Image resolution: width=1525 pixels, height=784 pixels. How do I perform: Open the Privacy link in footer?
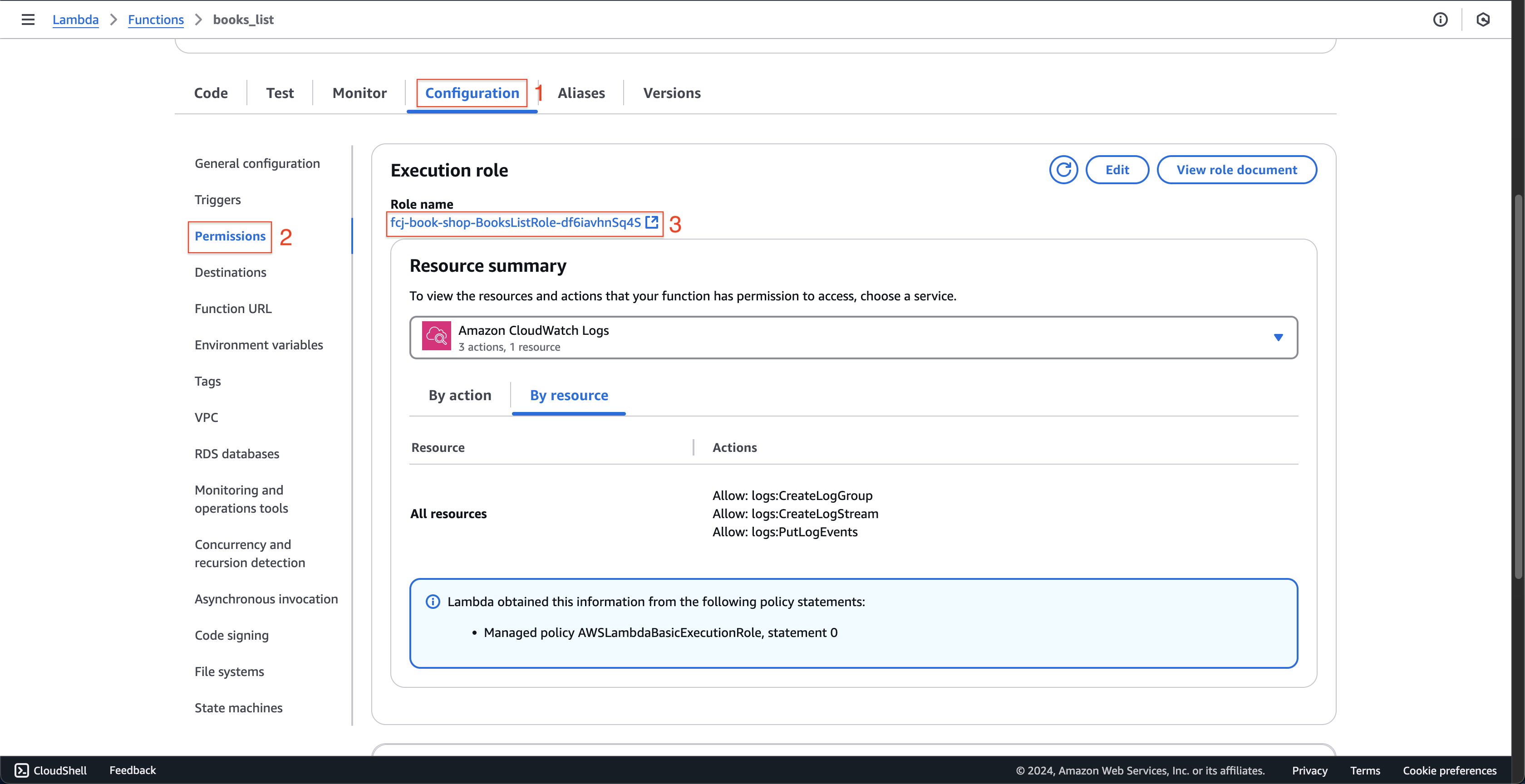(x=1309, y=770)
